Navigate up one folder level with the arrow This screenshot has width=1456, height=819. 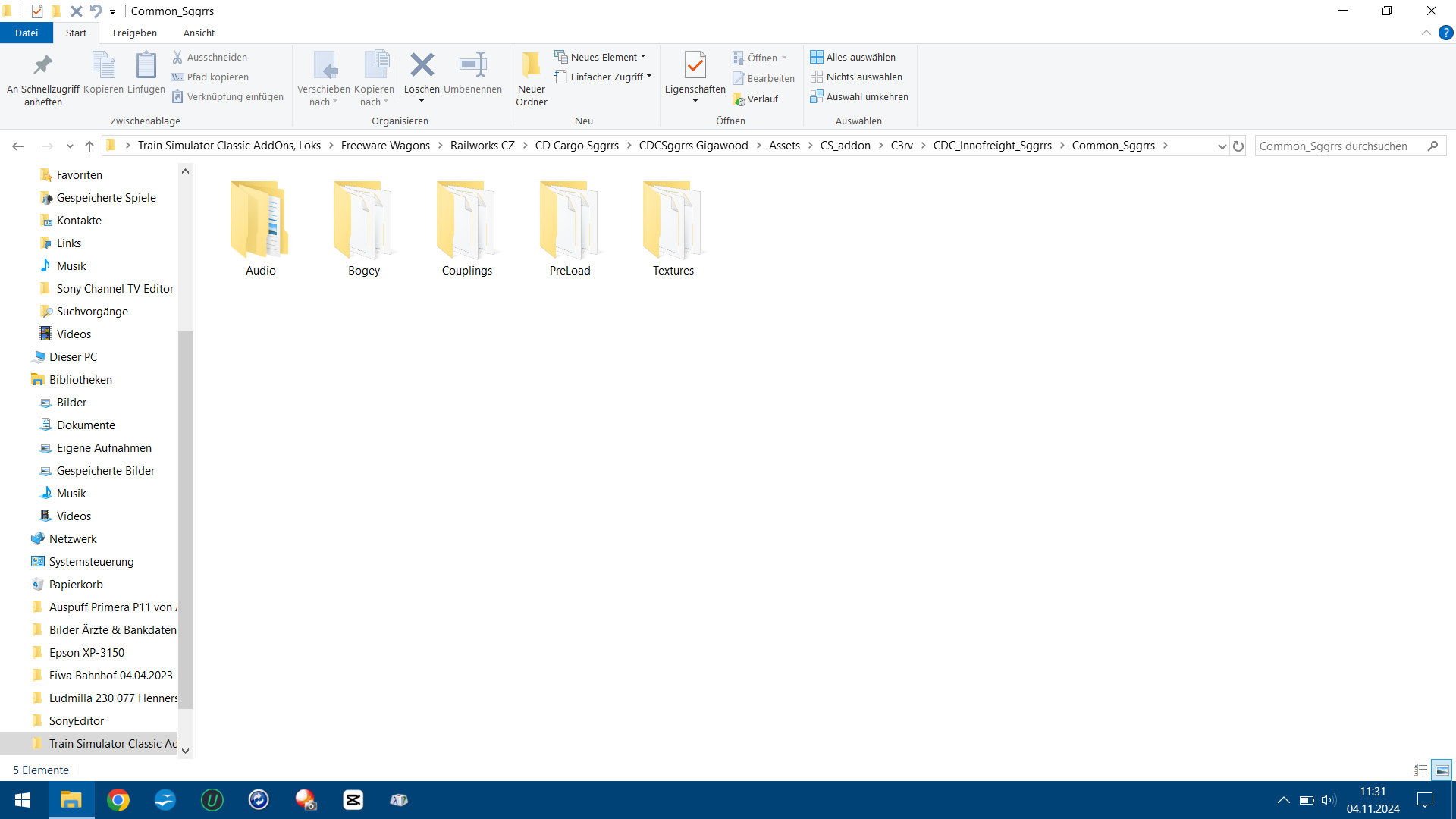click(x=89, y=146)
